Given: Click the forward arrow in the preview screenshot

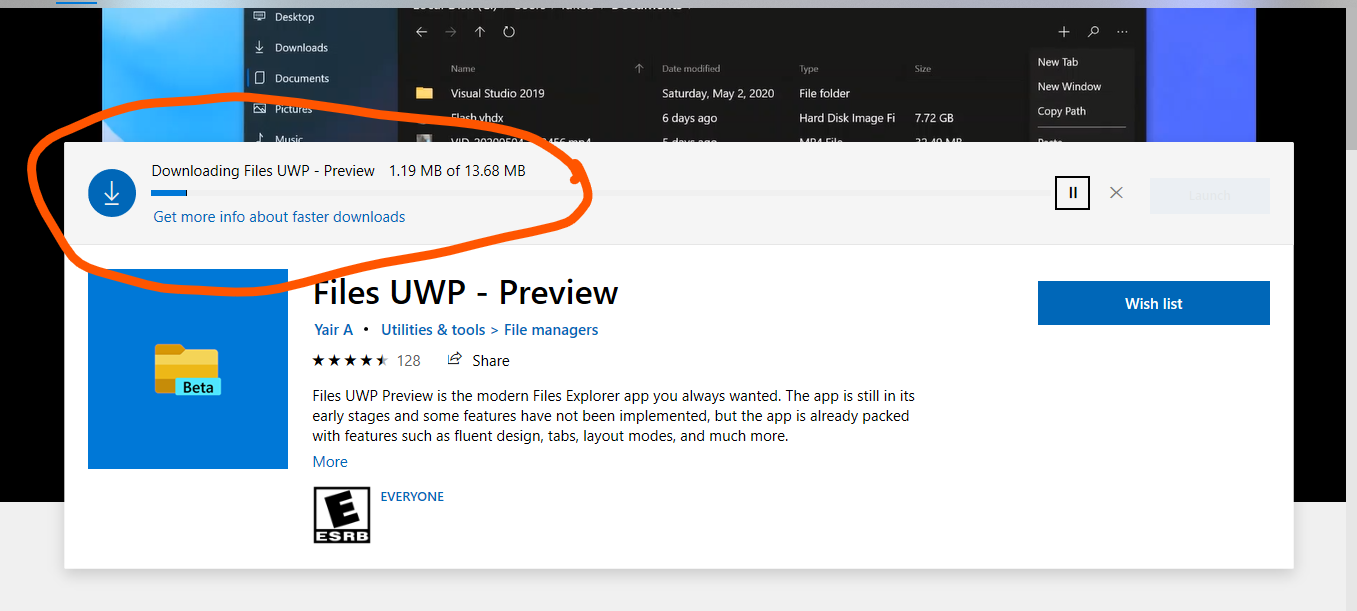Looking at the screenshot, I should tap(451, 32).
